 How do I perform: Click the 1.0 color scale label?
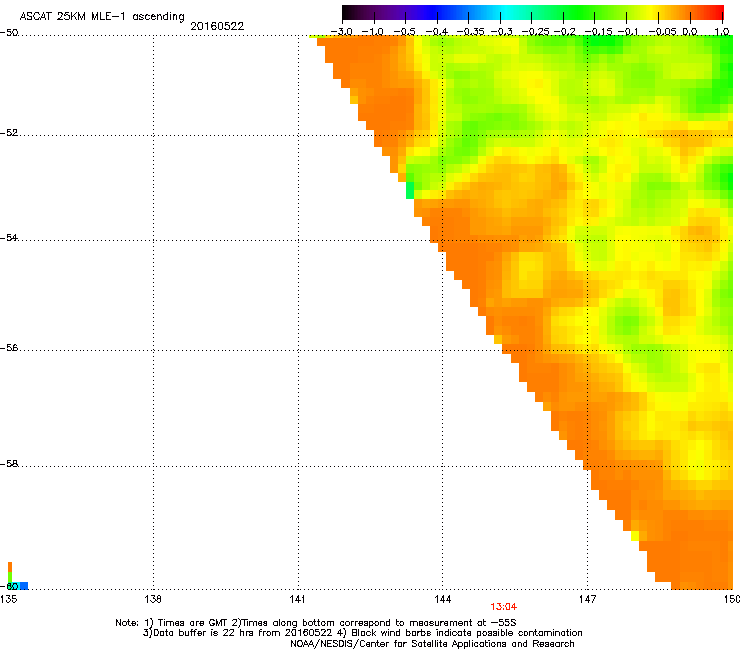coord(722,32)
